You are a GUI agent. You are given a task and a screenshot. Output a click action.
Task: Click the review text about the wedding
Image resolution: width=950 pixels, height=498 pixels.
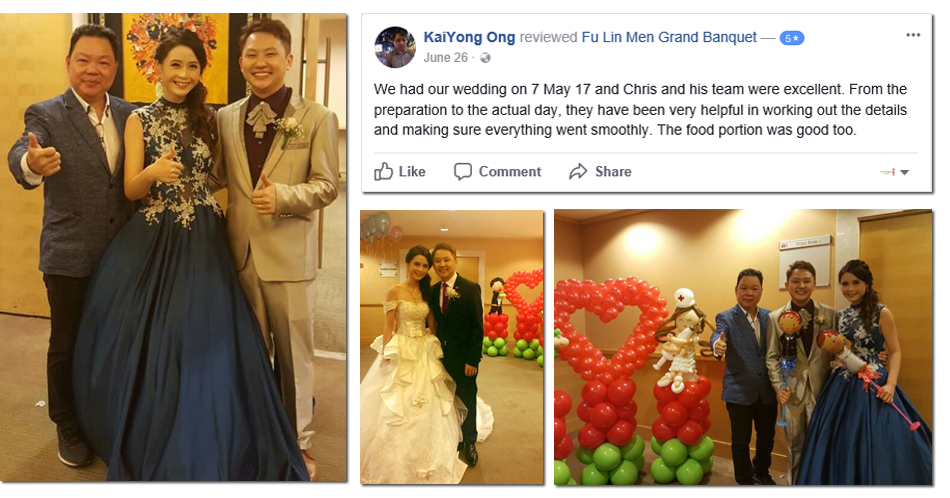(x=640, y=110)
